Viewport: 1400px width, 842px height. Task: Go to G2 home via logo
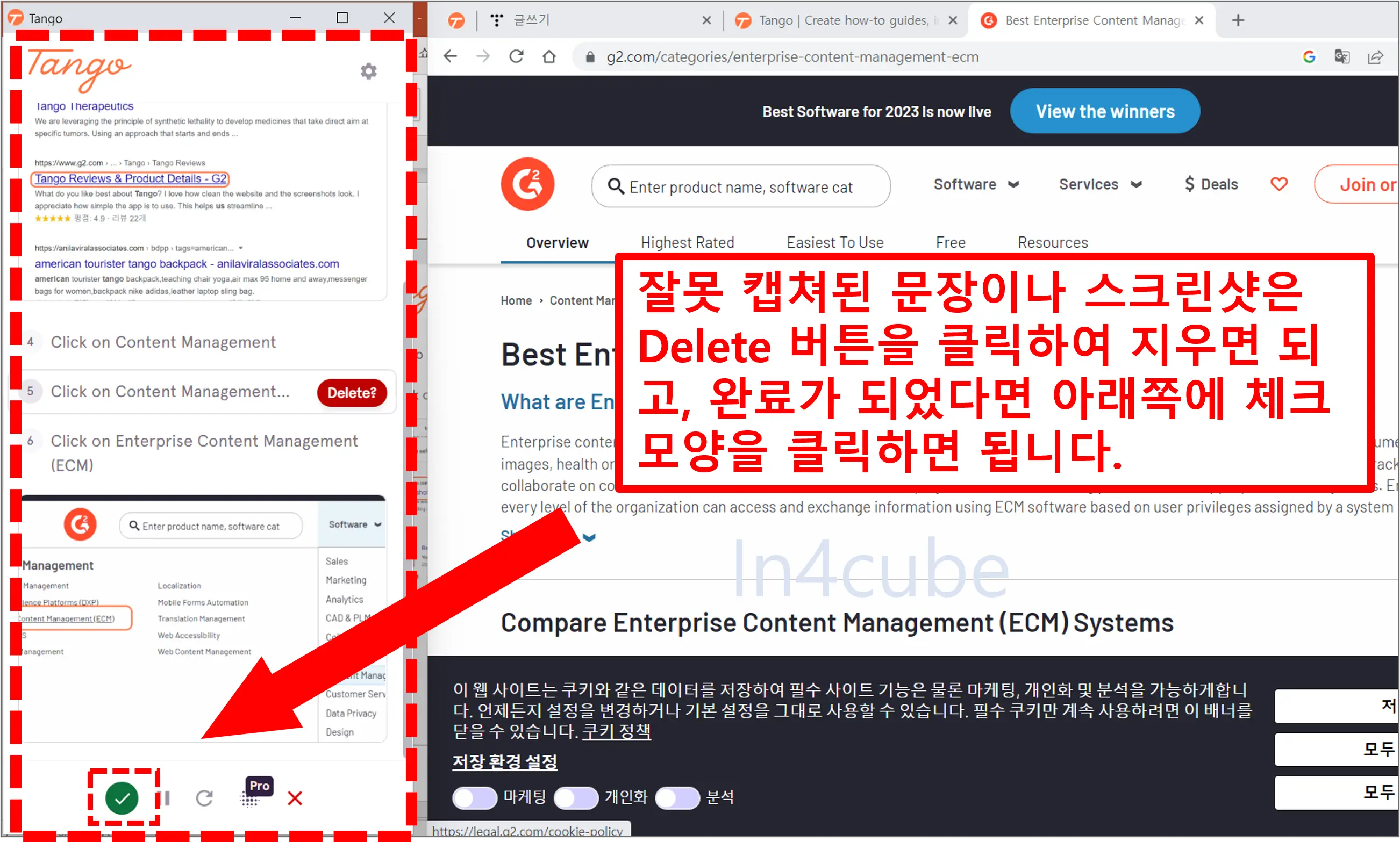point(528,184)
